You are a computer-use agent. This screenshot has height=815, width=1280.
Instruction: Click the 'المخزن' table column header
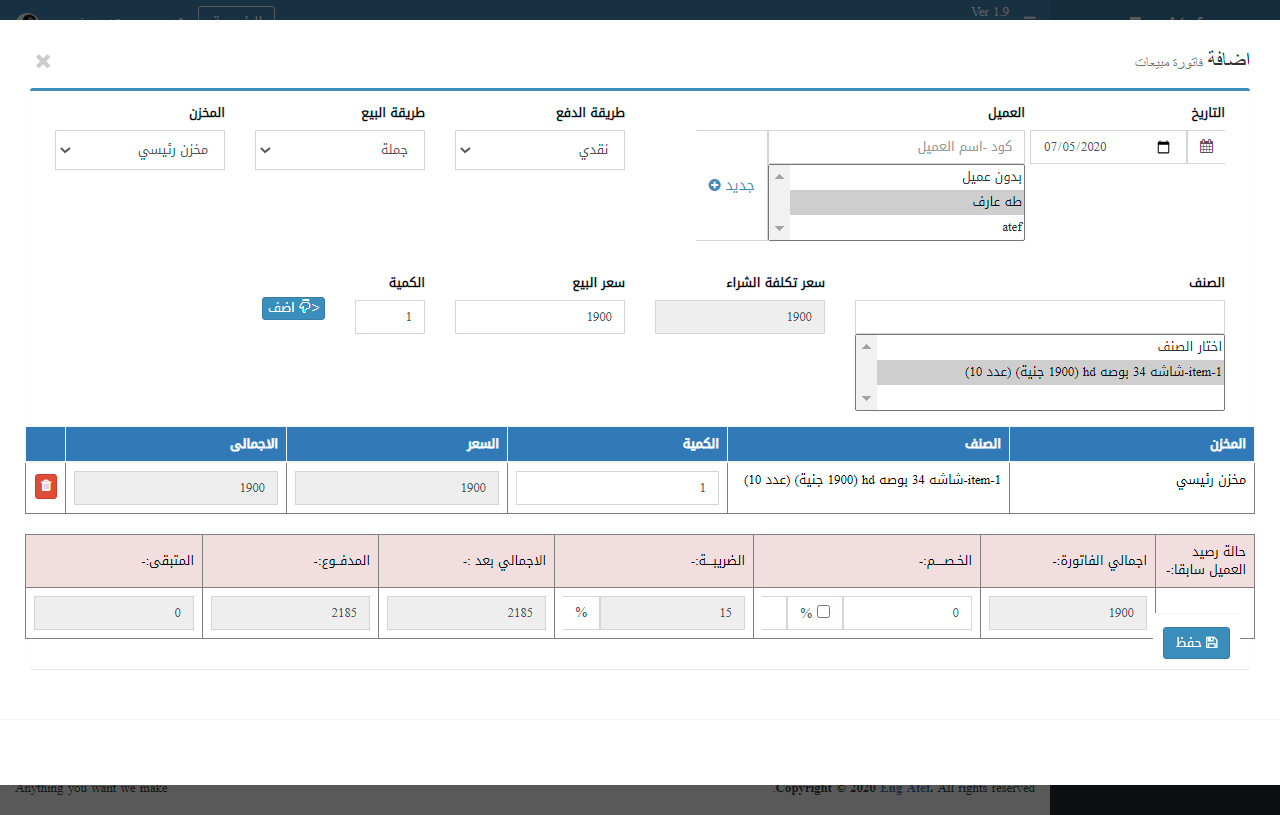1132,444
